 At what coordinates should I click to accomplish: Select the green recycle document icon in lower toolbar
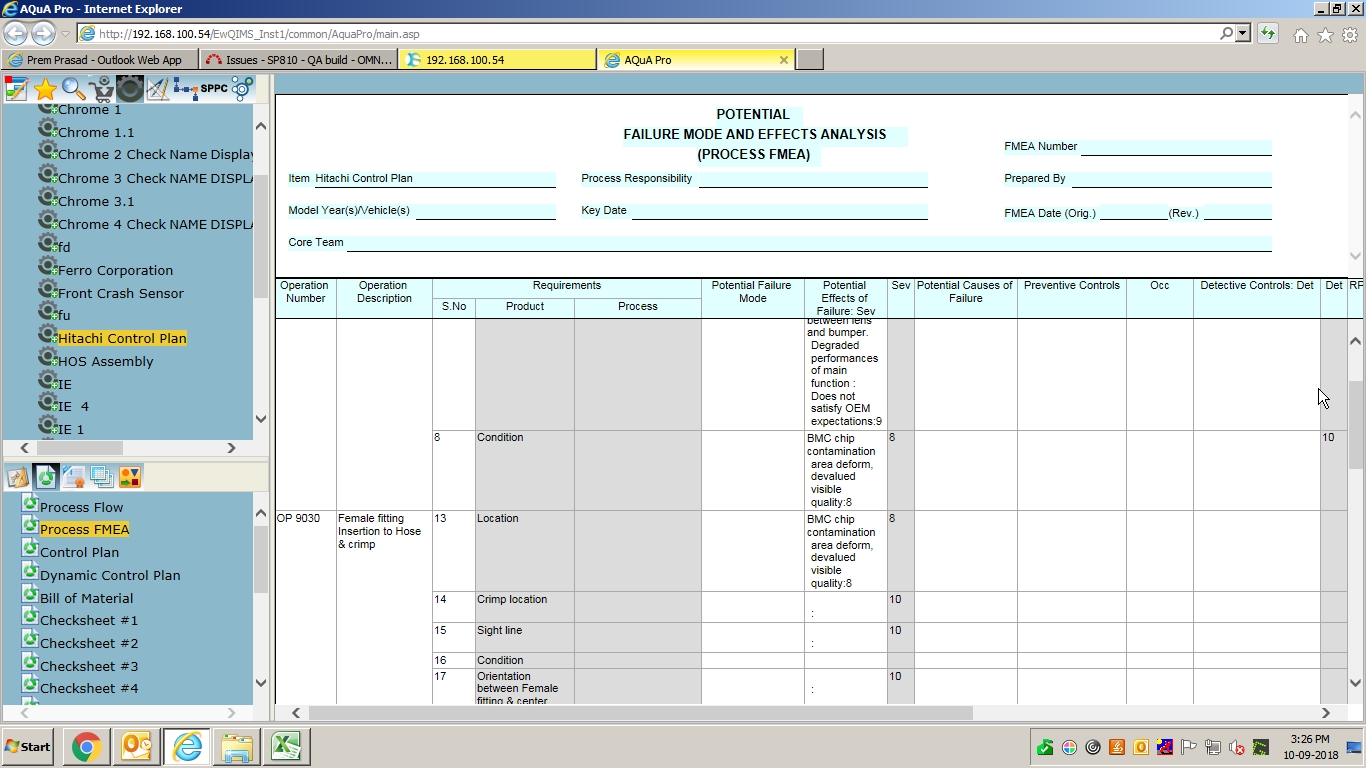point(45,477)
